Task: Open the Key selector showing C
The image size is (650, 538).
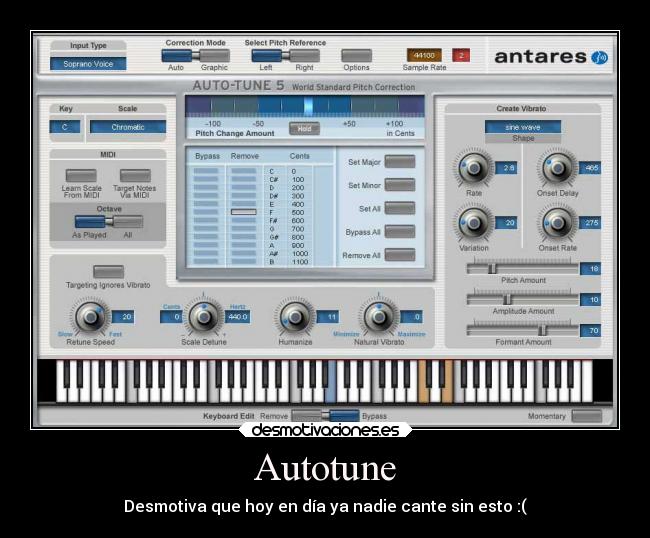Action: pyautogui.click(x=65, y=127)
